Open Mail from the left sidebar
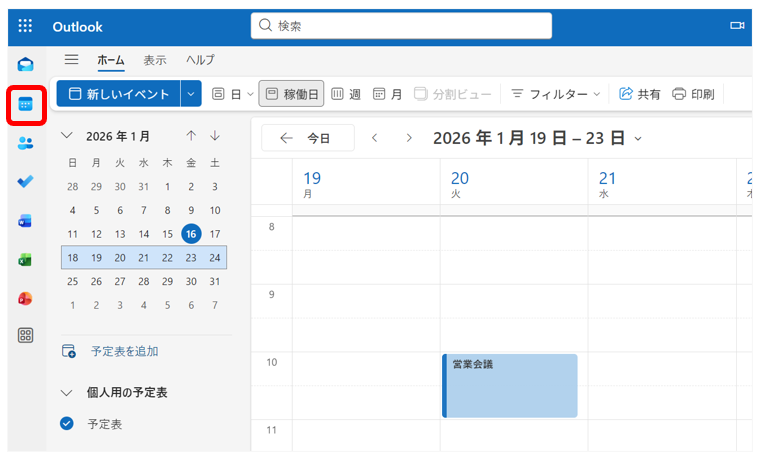This screenshot has height=463, width=760. point(25,64)
